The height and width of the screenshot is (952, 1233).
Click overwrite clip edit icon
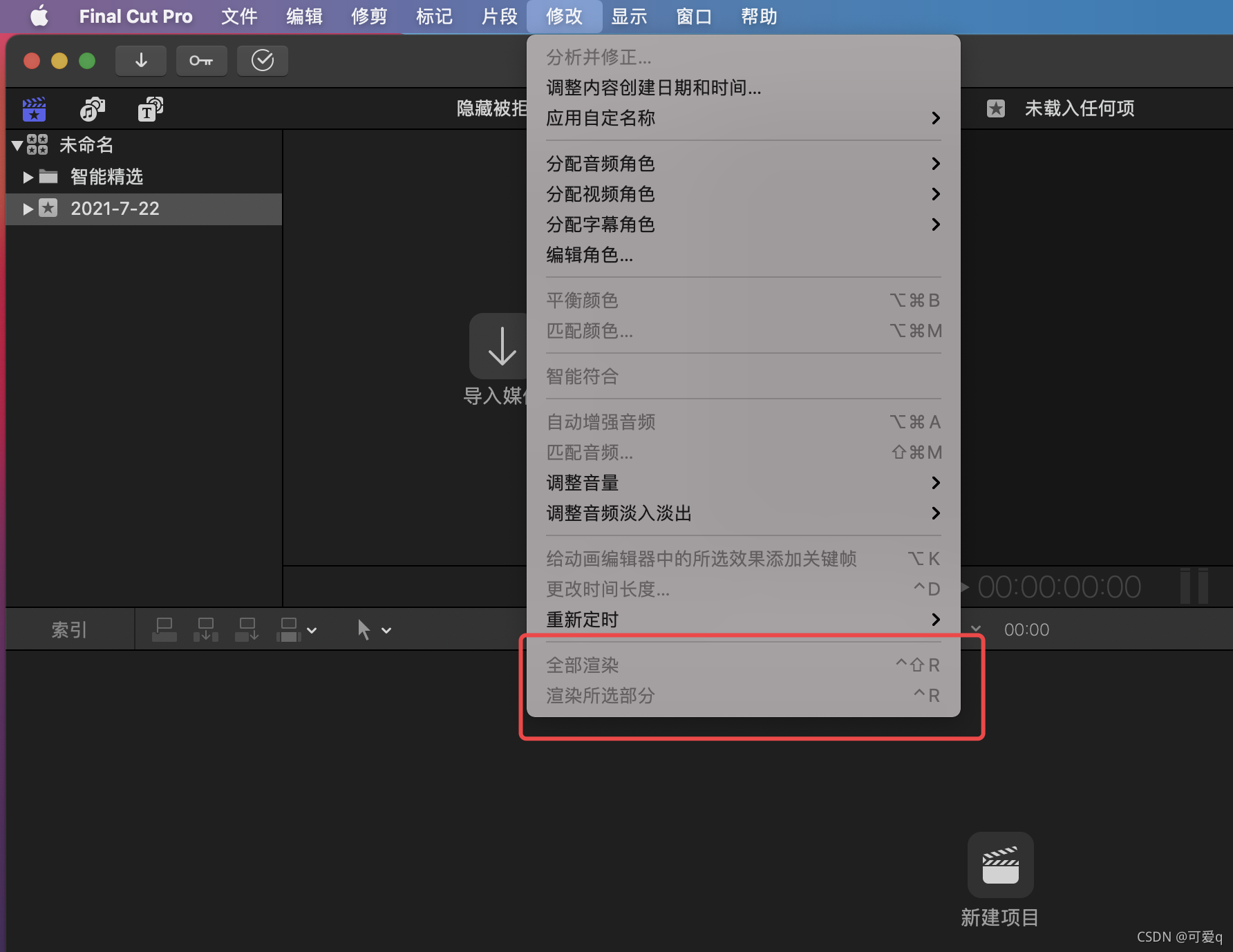click(289, 630)
